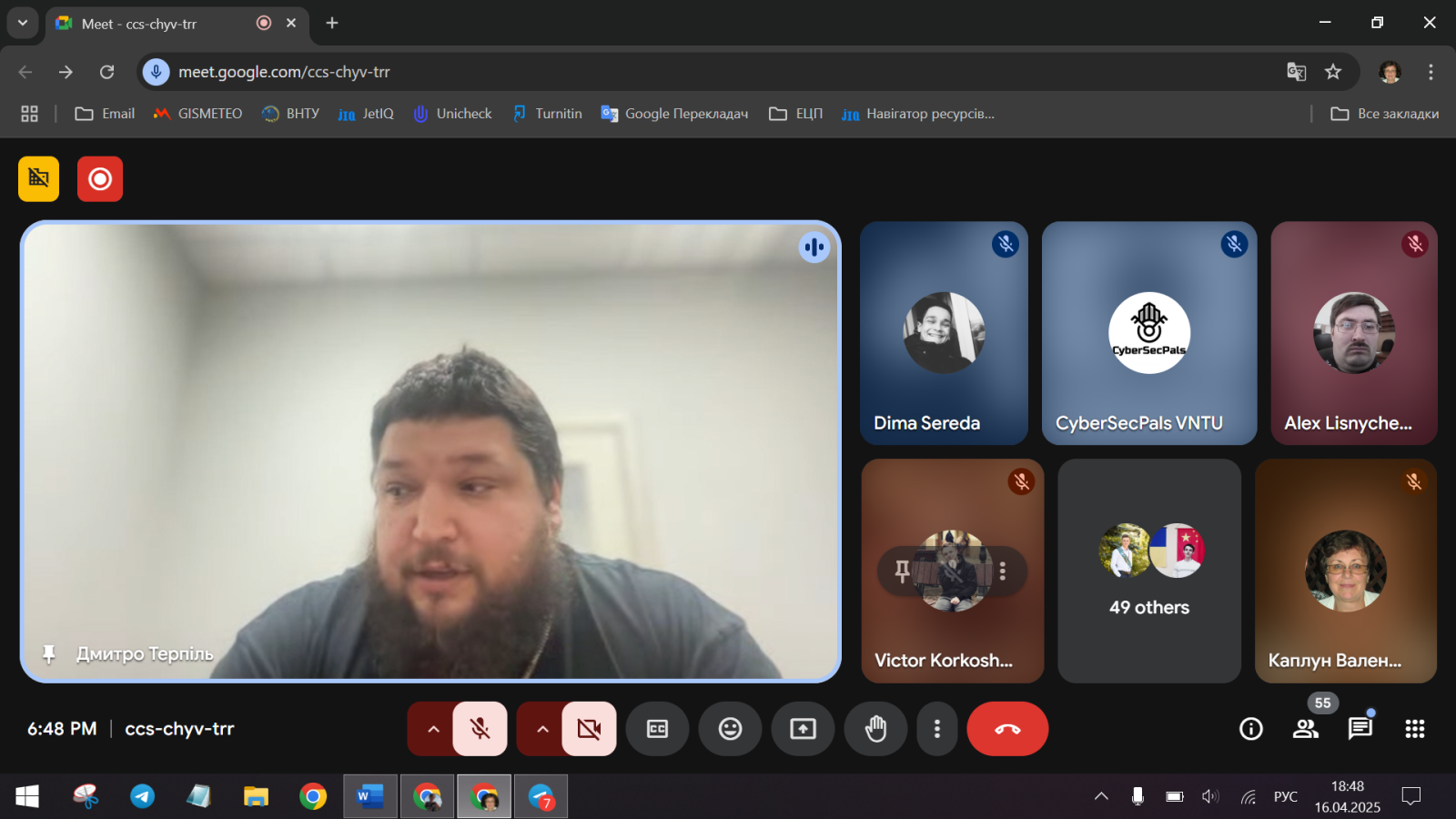
Task: Reload the page
Action: coord(106,72)
